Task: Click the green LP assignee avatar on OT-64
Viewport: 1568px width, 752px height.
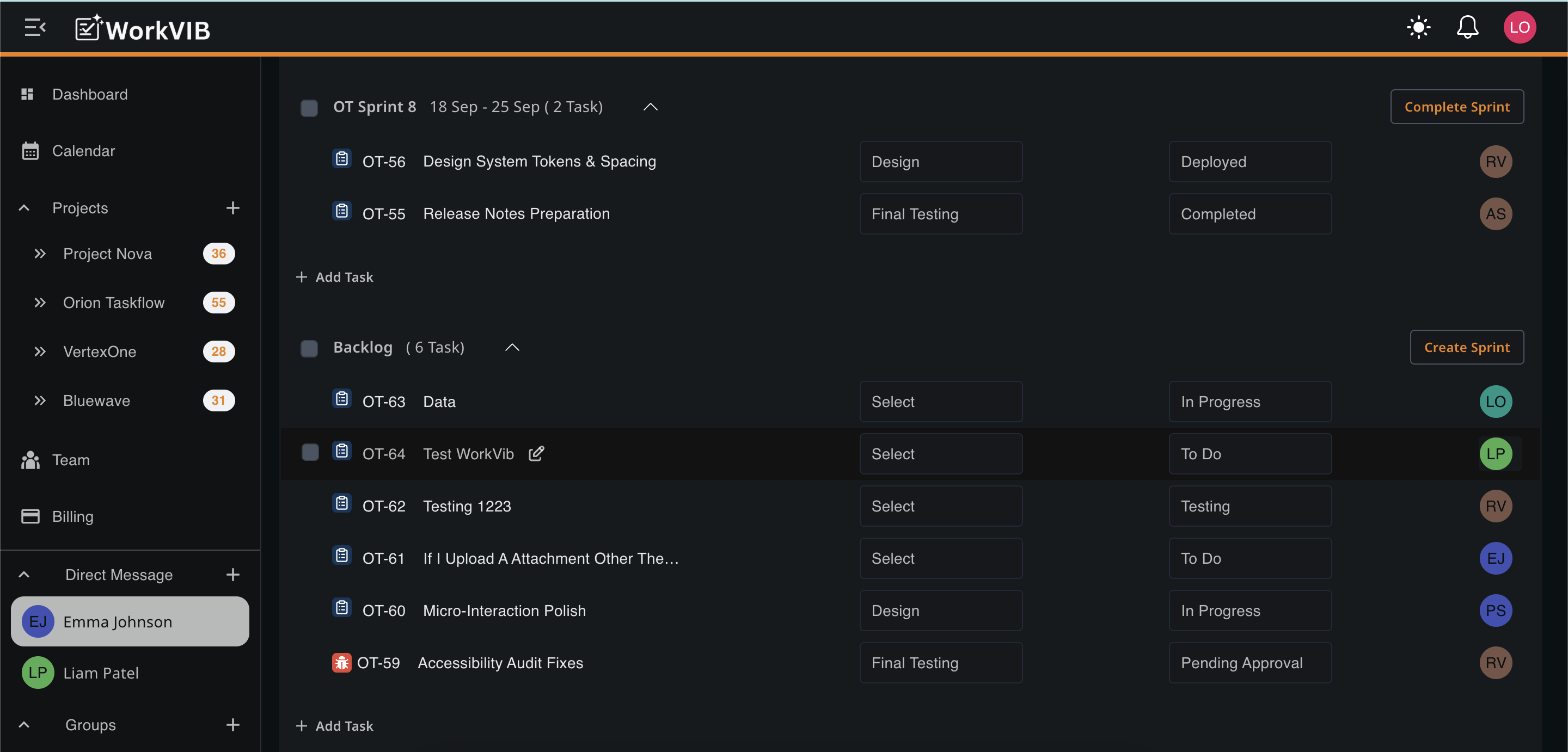Action: click(1495, 454)
